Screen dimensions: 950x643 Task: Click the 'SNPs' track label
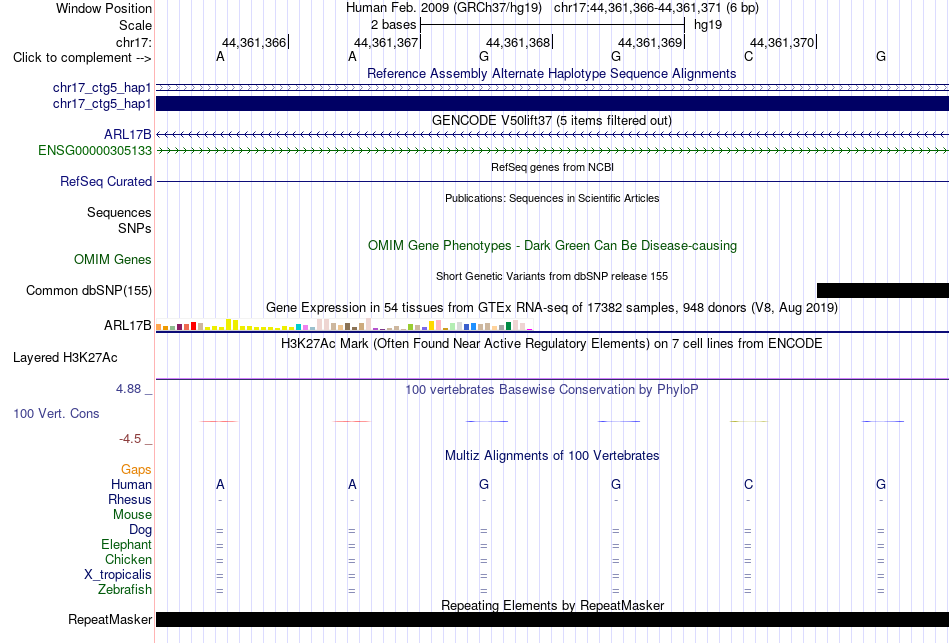tap(135, 228)
